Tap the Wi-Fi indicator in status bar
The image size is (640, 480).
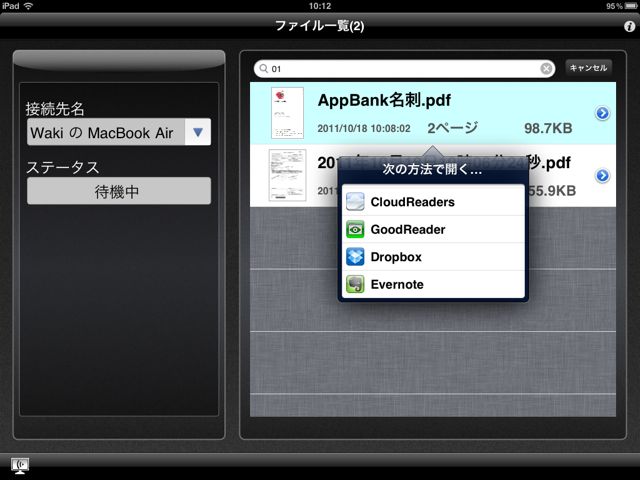click(x=28, y=6)
